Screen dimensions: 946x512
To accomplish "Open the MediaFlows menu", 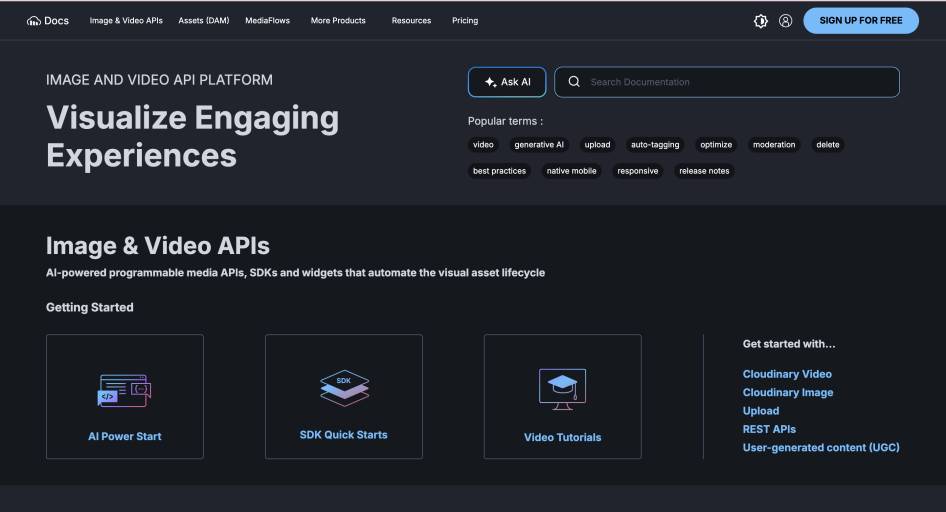I will 267,21.
